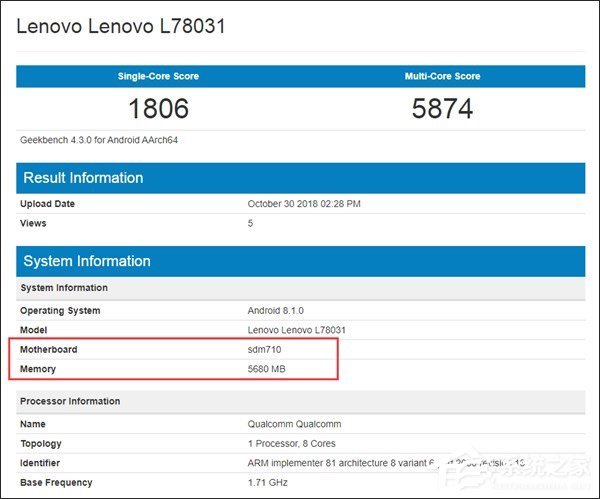Select the Single-Core Score header
The height and width of the screenshot is (499, 600).
pyautogui.click(x=158, y=76)
